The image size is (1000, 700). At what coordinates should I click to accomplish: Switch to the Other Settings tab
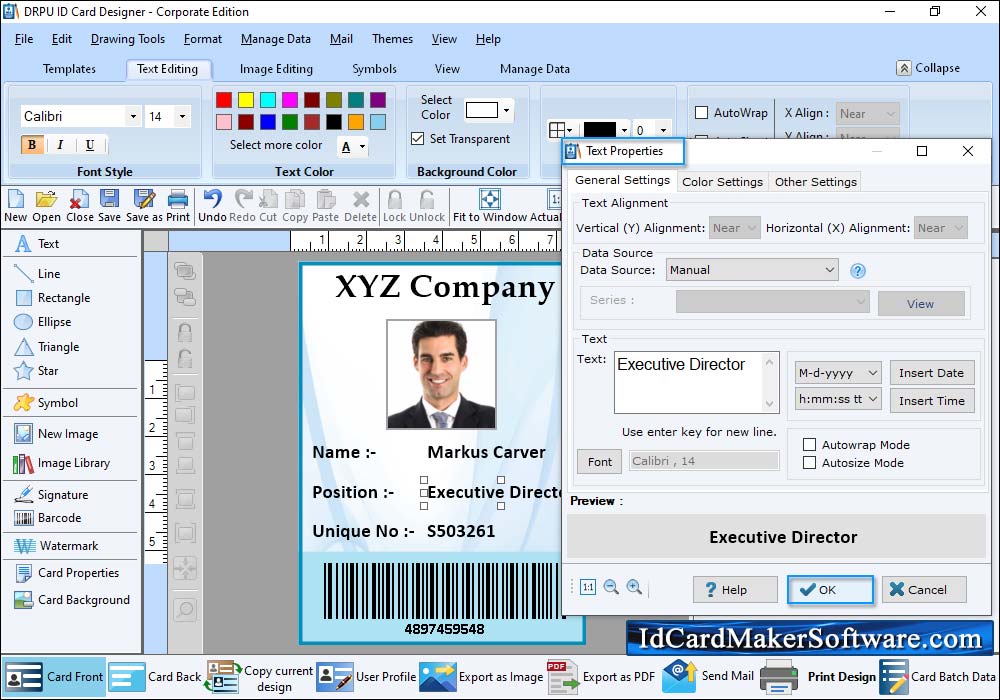(x=816, y=182)
